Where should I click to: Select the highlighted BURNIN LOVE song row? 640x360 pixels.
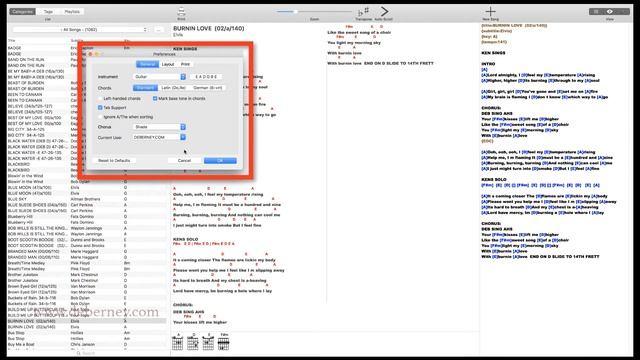tap(87, 321)
